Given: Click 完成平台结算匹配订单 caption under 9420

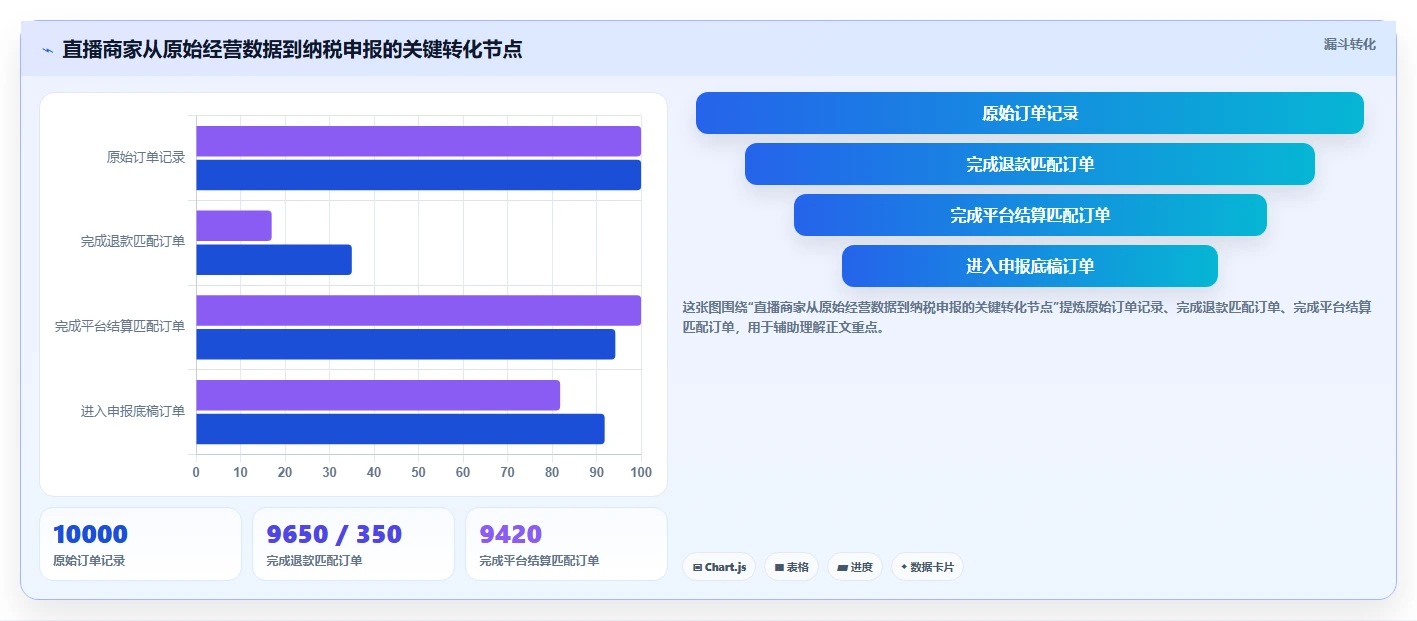Looking at the screenshot, I should (539, 561).
